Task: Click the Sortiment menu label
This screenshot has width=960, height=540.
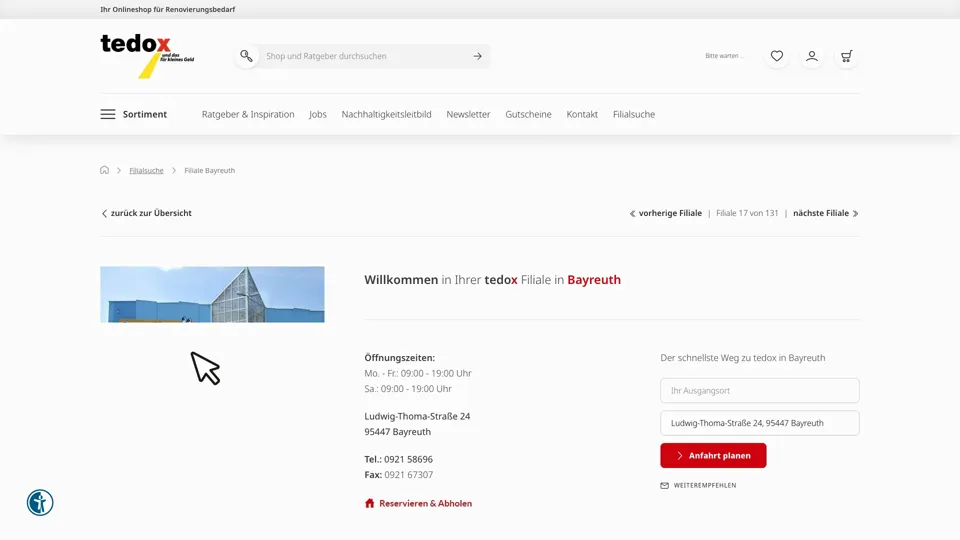Action: click(x=144, y=114)
